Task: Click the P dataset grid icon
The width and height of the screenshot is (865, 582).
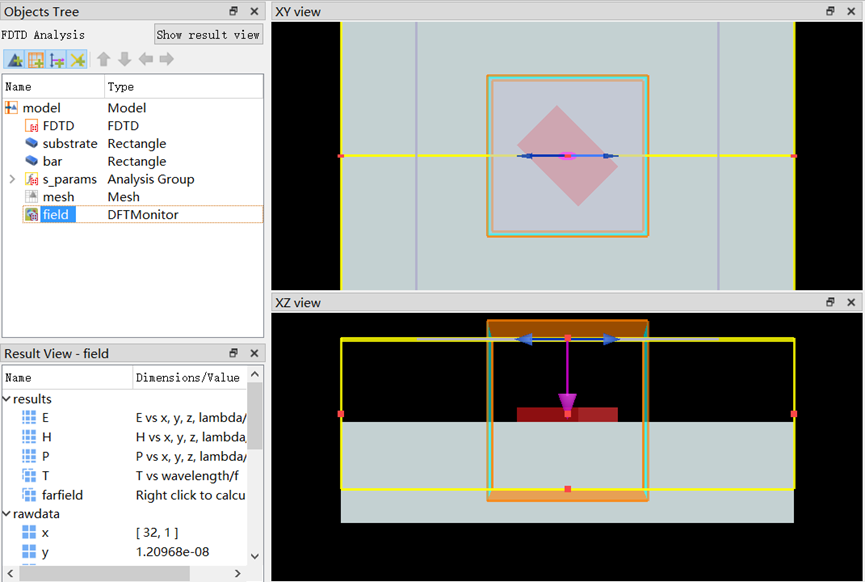Action: 29,456
